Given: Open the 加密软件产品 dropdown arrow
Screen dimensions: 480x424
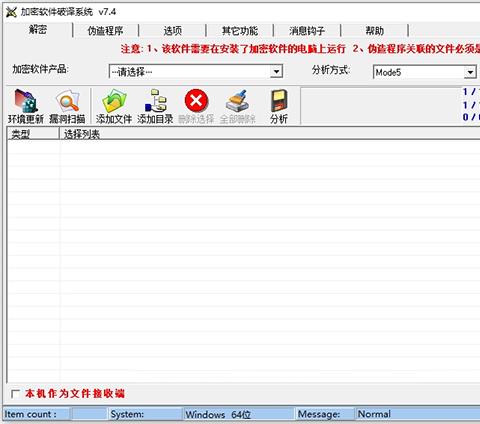Looking at the screenshot, I should click(x=276, y=71).
